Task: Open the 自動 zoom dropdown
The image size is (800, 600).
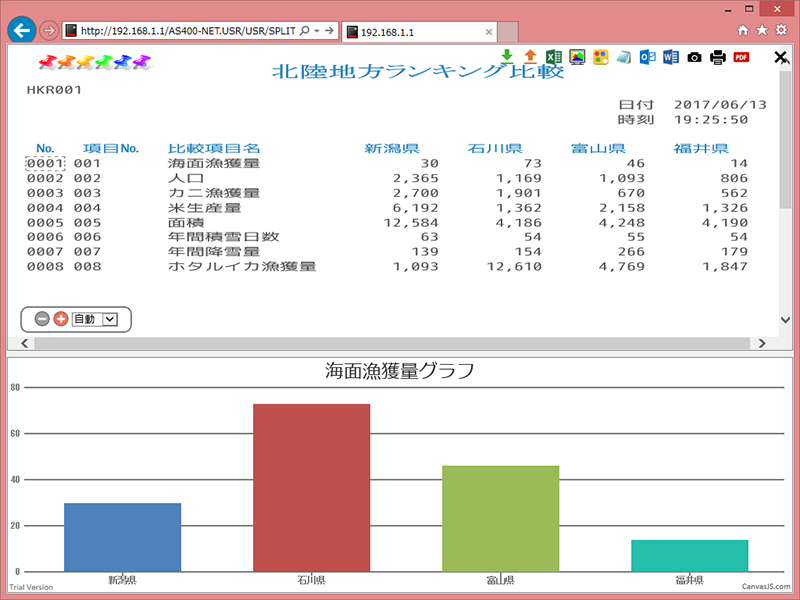Action: (x=94, y=319)
